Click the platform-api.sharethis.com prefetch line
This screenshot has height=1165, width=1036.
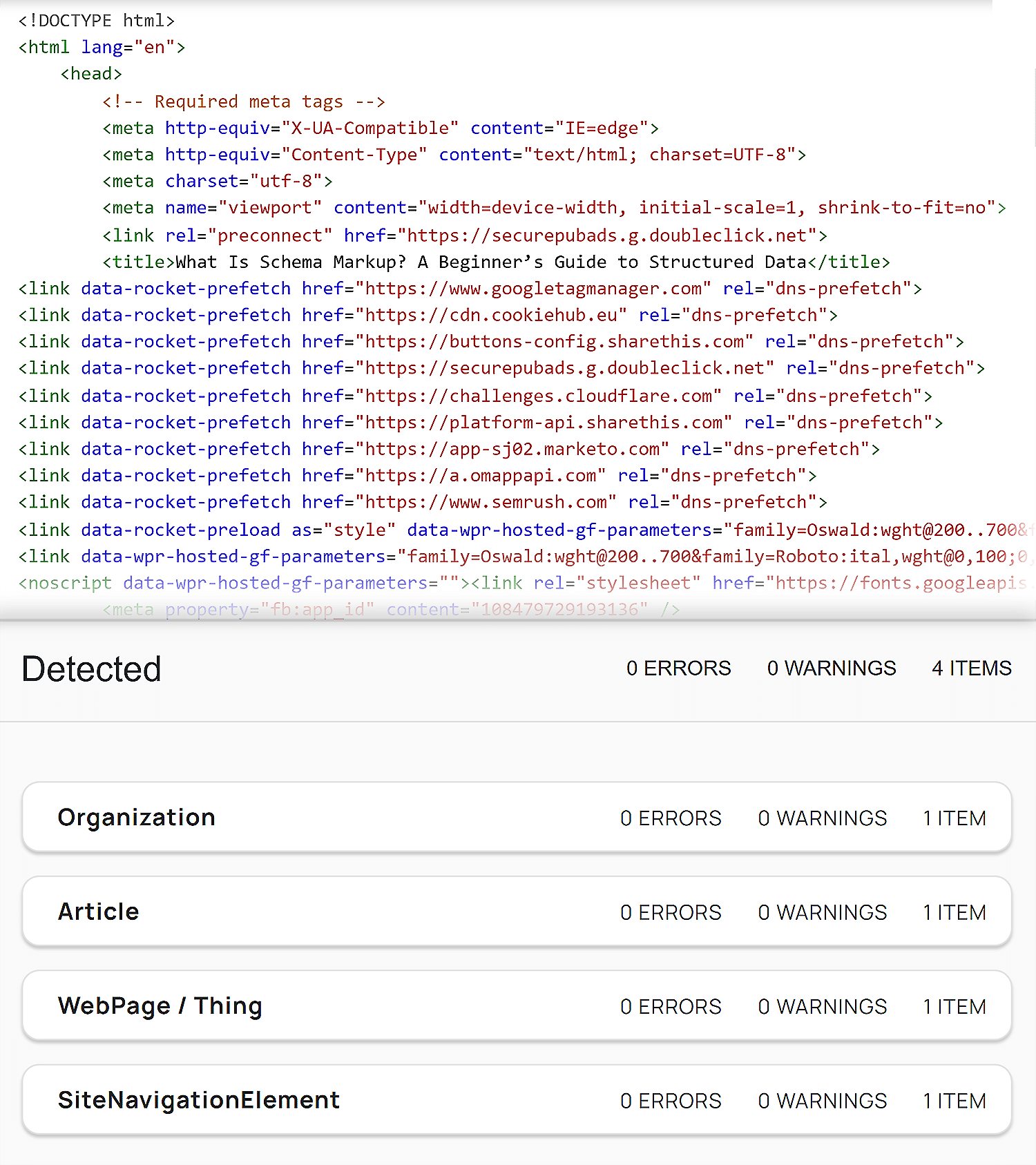481,422
